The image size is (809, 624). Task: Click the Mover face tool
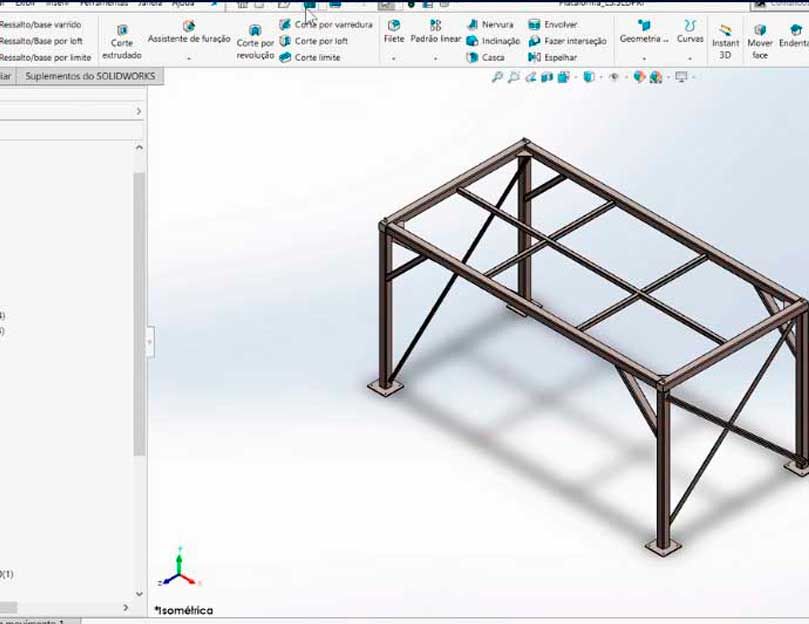[761, 42]
